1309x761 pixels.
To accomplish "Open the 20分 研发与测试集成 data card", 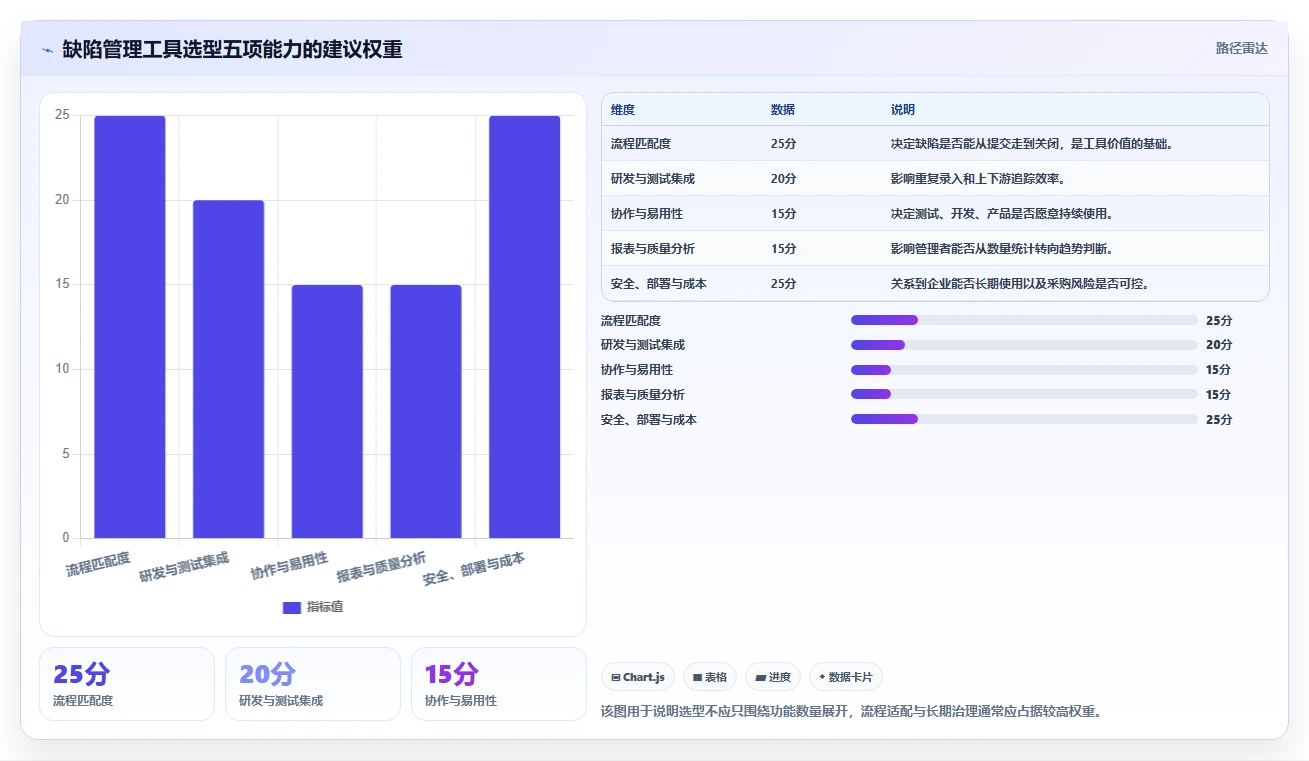I will pos(313,684).
